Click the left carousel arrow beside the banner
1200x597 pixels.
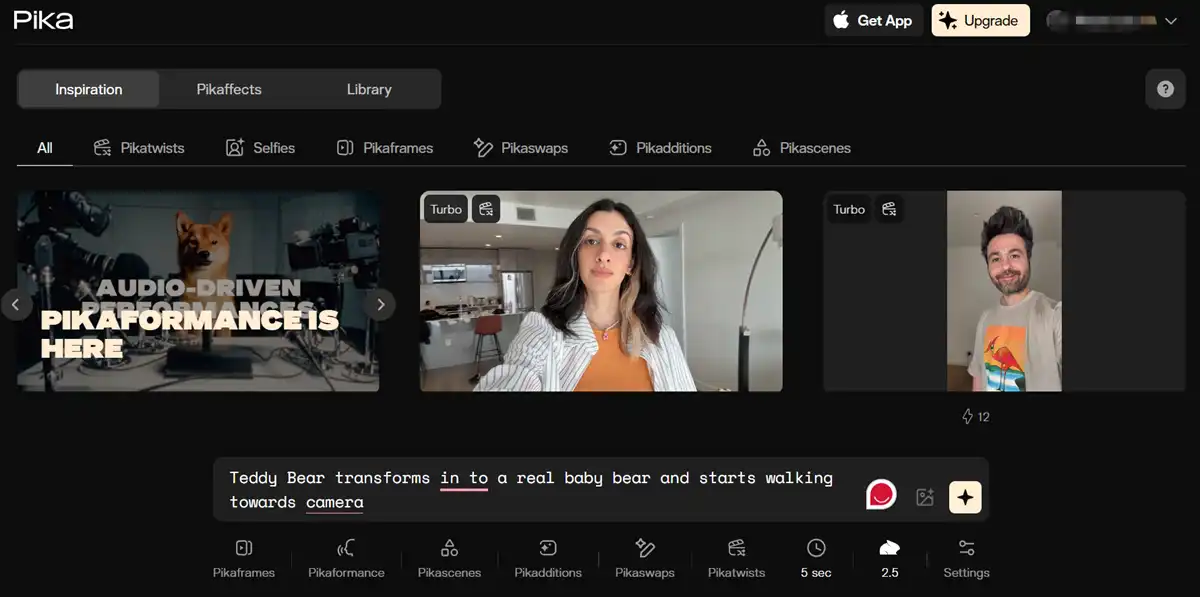click(16, 305)
